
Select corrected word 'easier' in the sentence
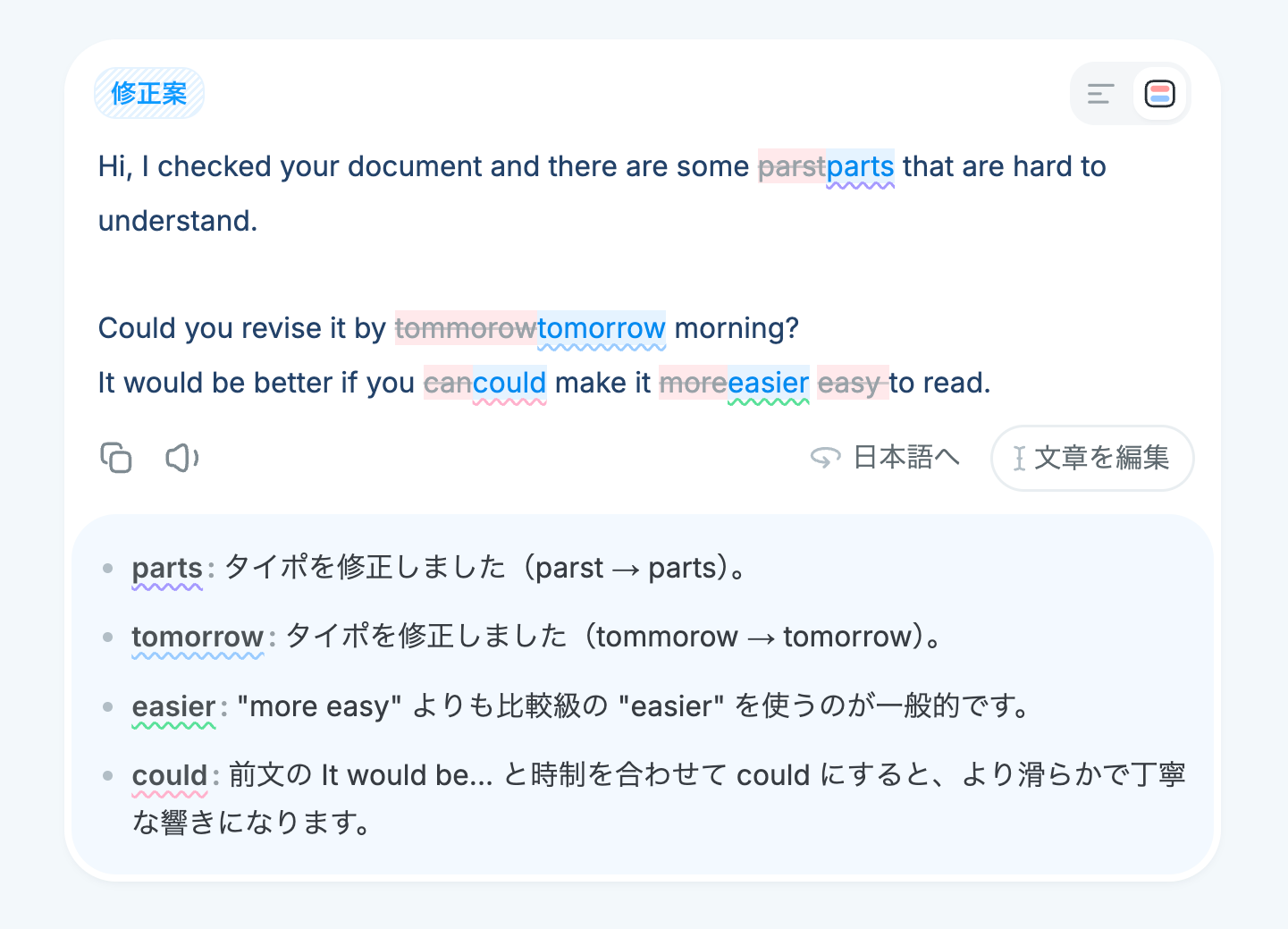click(769, 384)
